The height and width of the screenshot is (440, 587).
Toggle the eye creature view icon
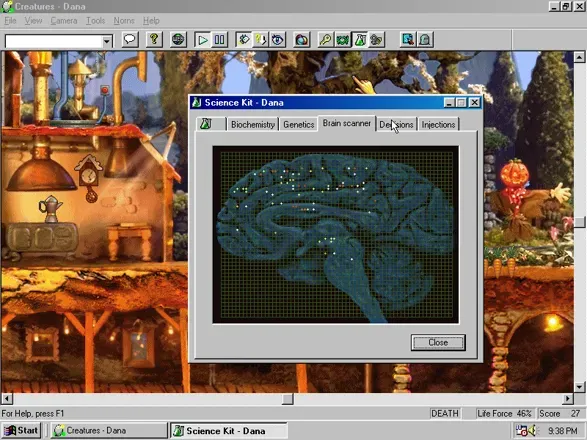point(277,39)
